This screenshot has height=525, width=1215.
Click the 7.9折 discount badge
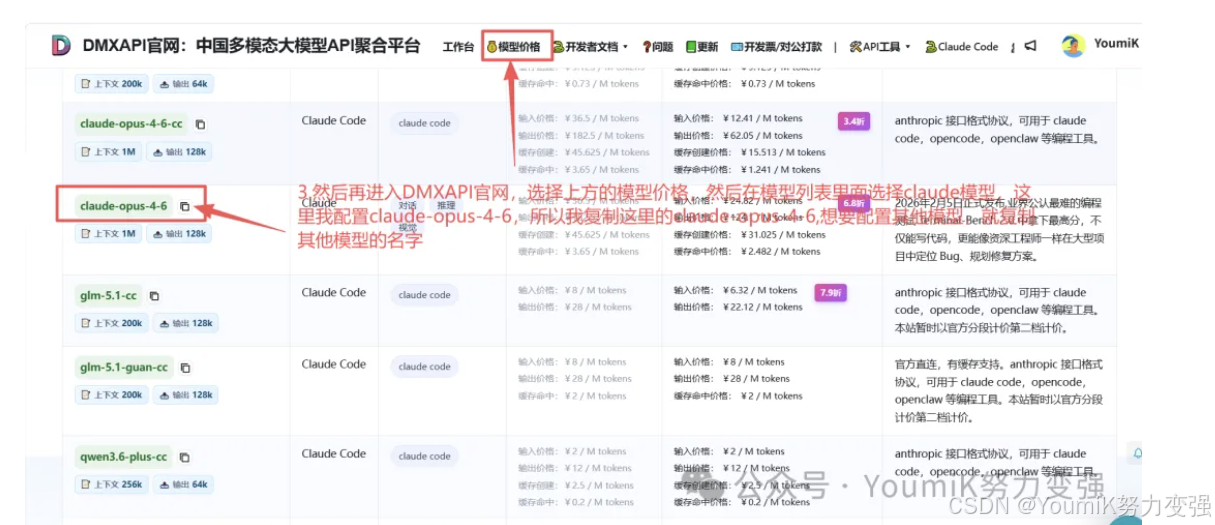point(830,294)
